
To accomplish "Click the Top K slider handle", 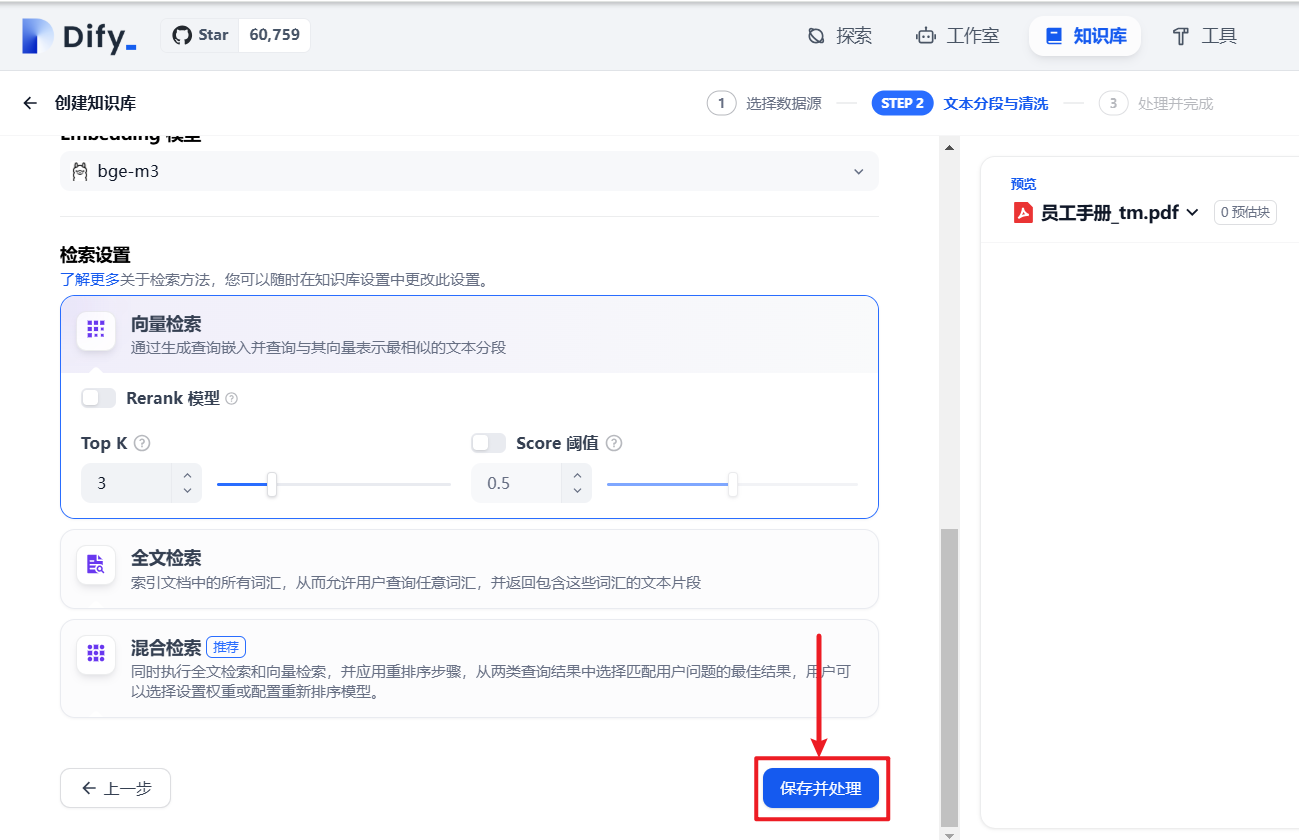I will [272, 484].
